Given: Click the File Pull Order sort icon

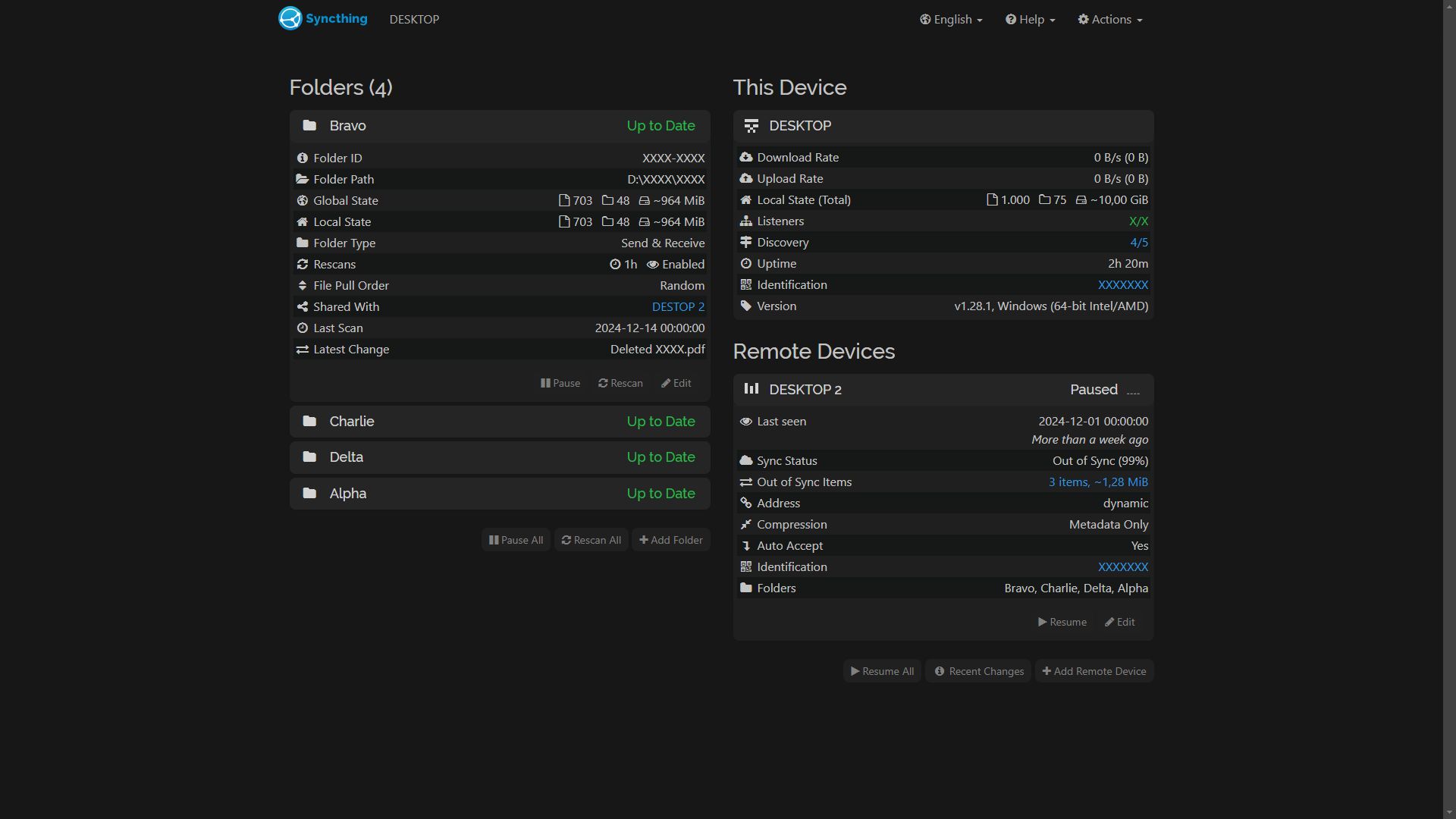Looking at the screenshot, I should point(303,285).
